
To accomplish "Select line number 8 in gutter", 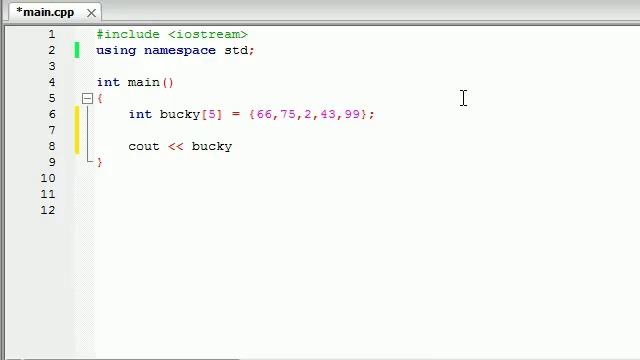I will tap(52, 146).
